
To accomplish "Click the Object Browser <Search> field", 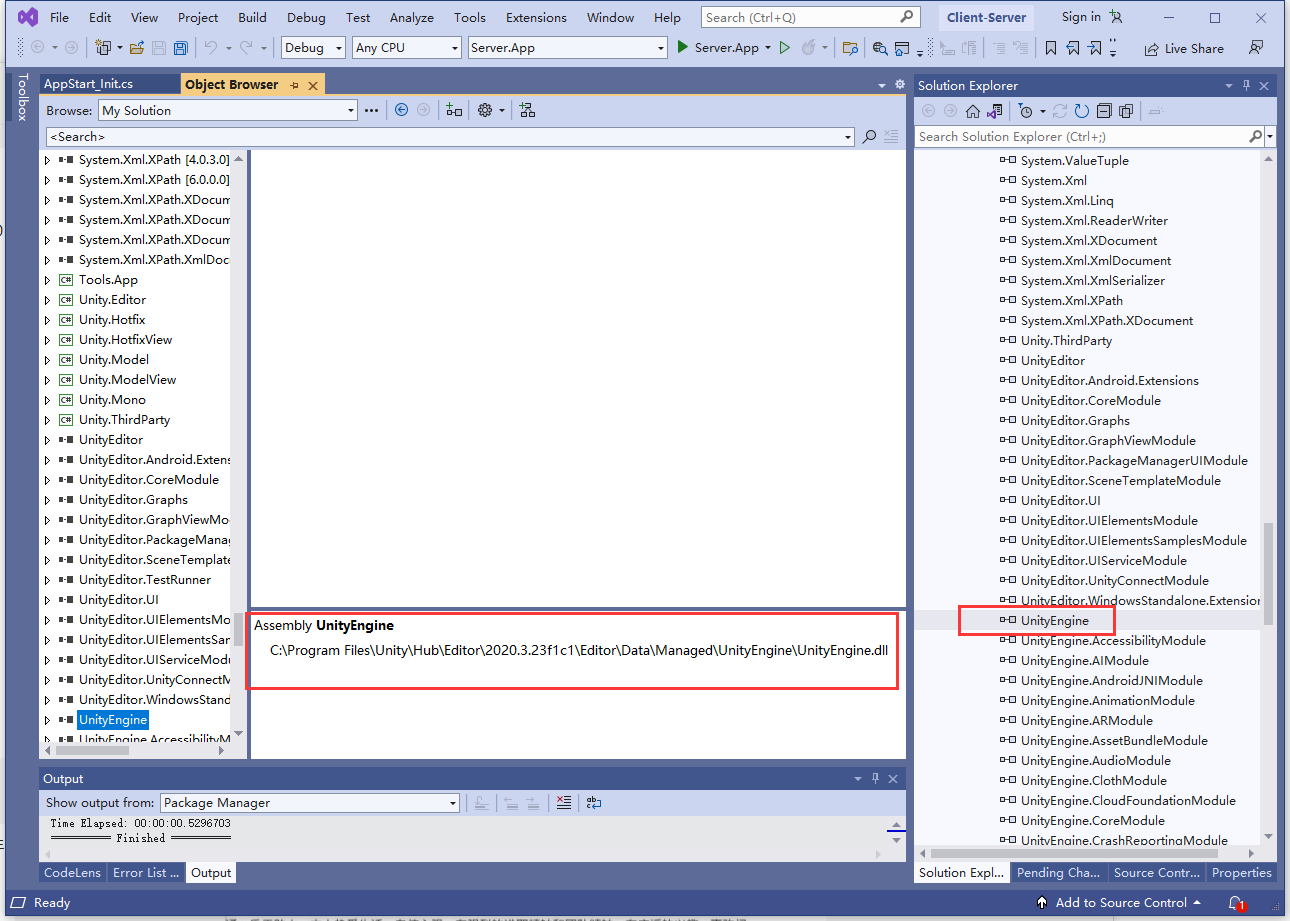I will pyautogui.click(x=450, y=136).
